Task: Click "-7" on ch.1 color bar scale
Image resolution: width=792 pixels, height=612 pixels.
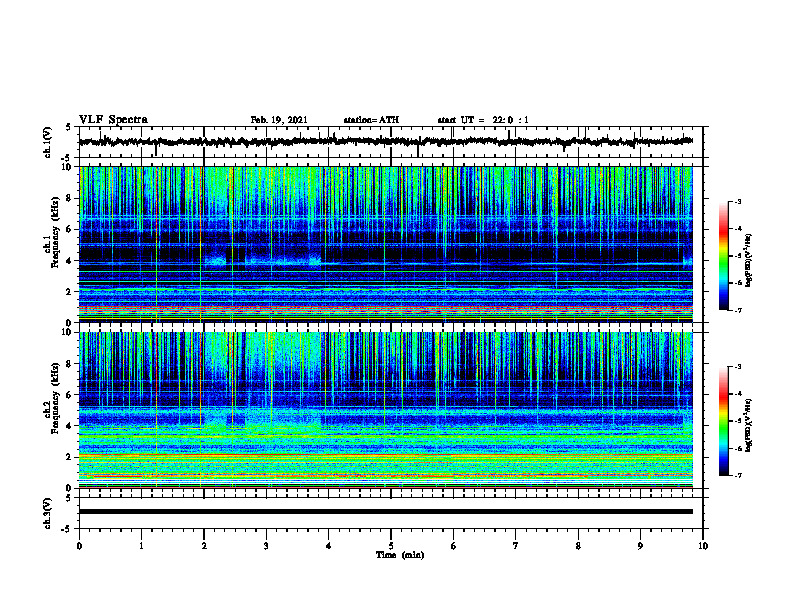Action: click(738, 310)
